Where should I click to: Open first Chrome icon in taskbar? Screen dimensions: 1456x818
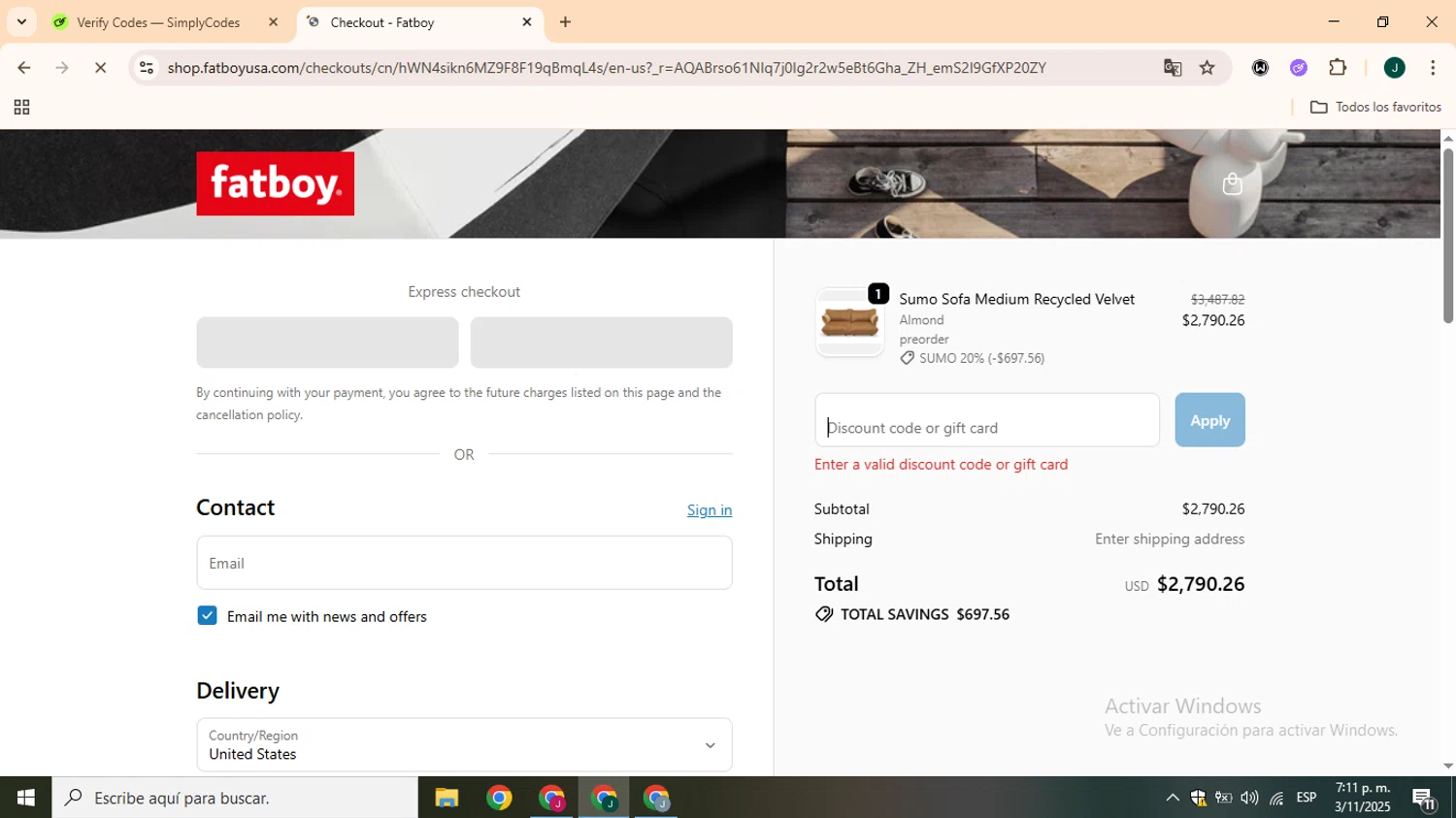pos(499,798)
